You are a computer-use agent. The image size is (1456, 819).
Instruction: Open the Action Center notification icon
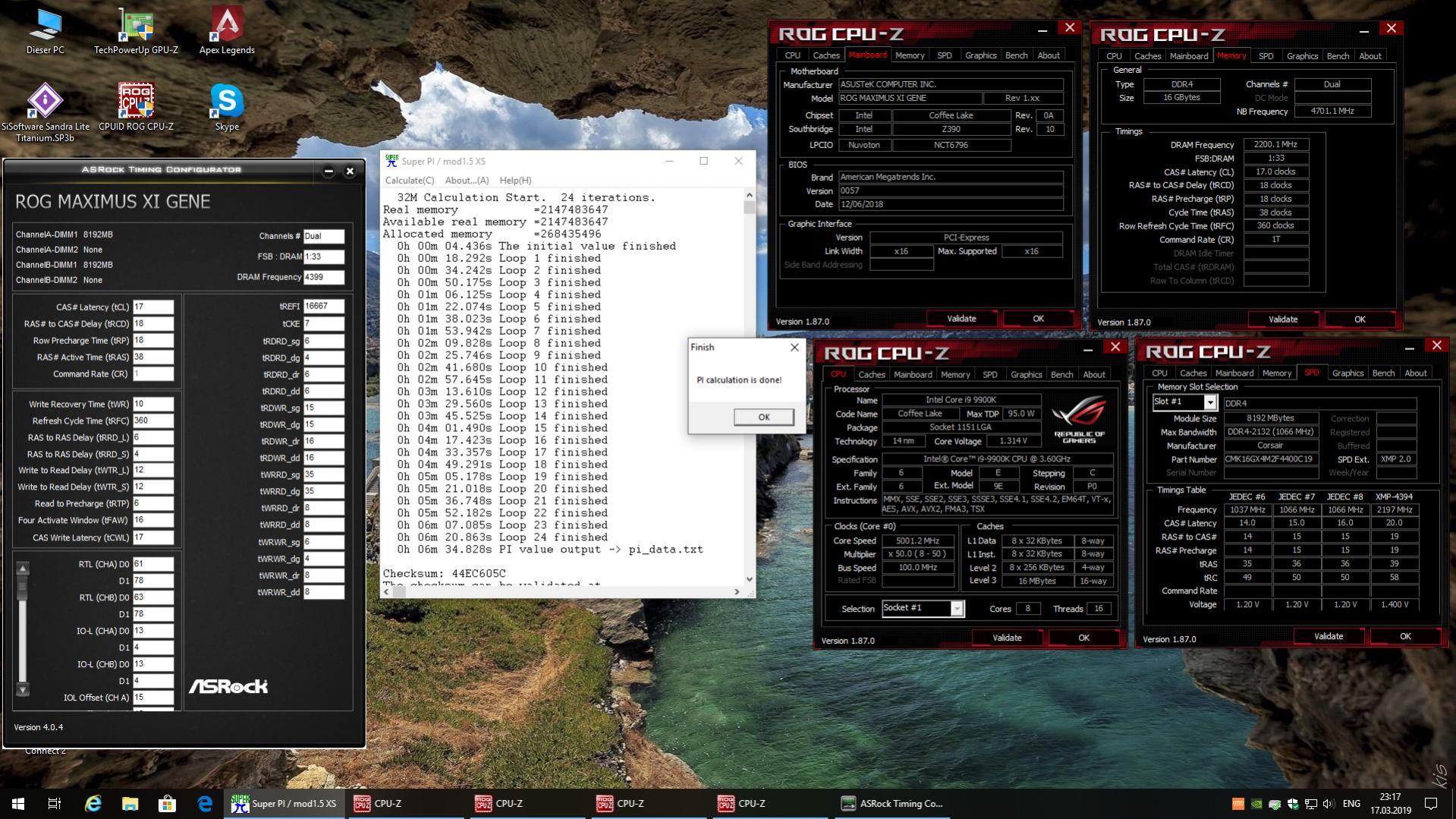pyautogui.click(x=1431, y=803)
